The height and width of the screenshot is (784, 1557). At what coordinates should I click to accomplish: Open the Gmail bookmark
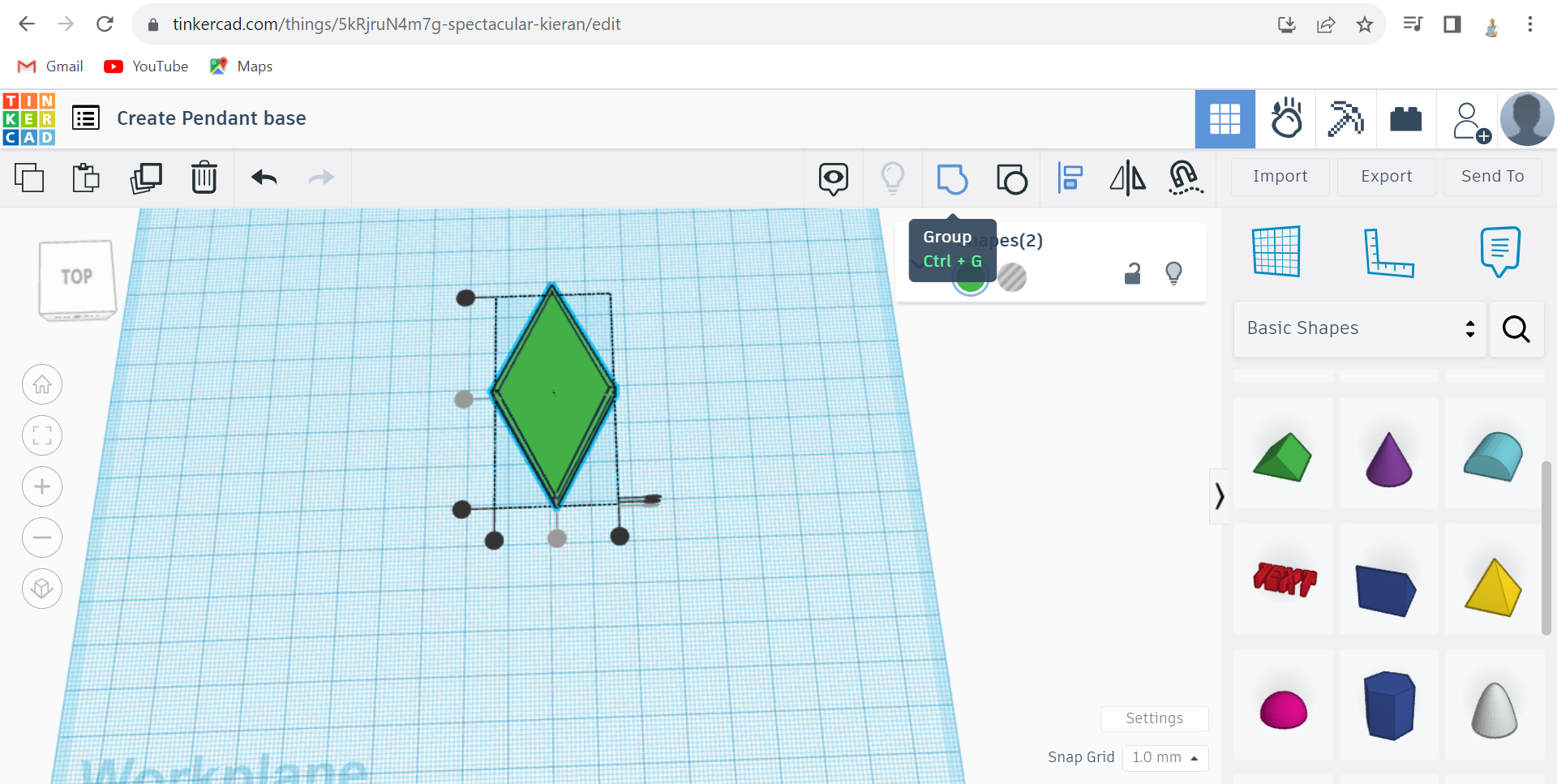tap(50, 66)
